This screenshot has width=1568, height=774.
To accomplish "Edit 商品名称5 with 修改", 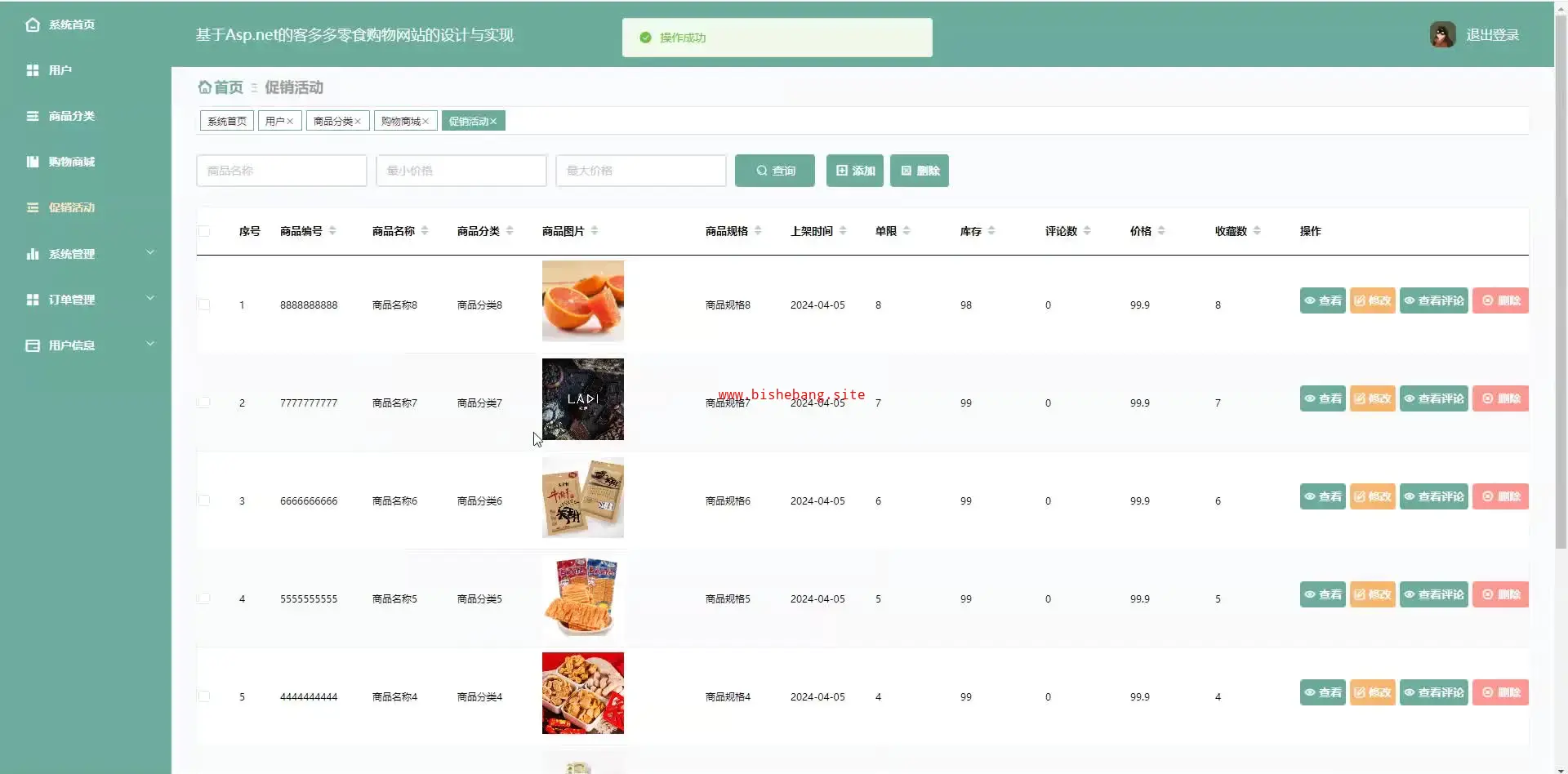I will click(x=1373, y=594).
